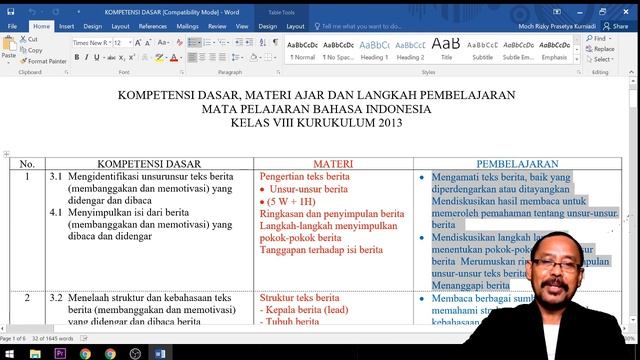640x360 pixels.
Task: Toggle italic formatting
Action: click(87, 58)
